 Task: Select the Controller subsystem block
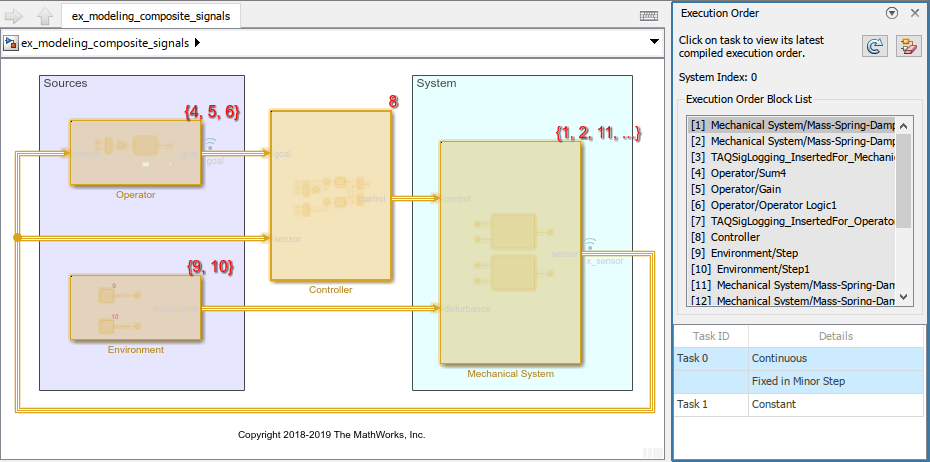click(331, 195)
